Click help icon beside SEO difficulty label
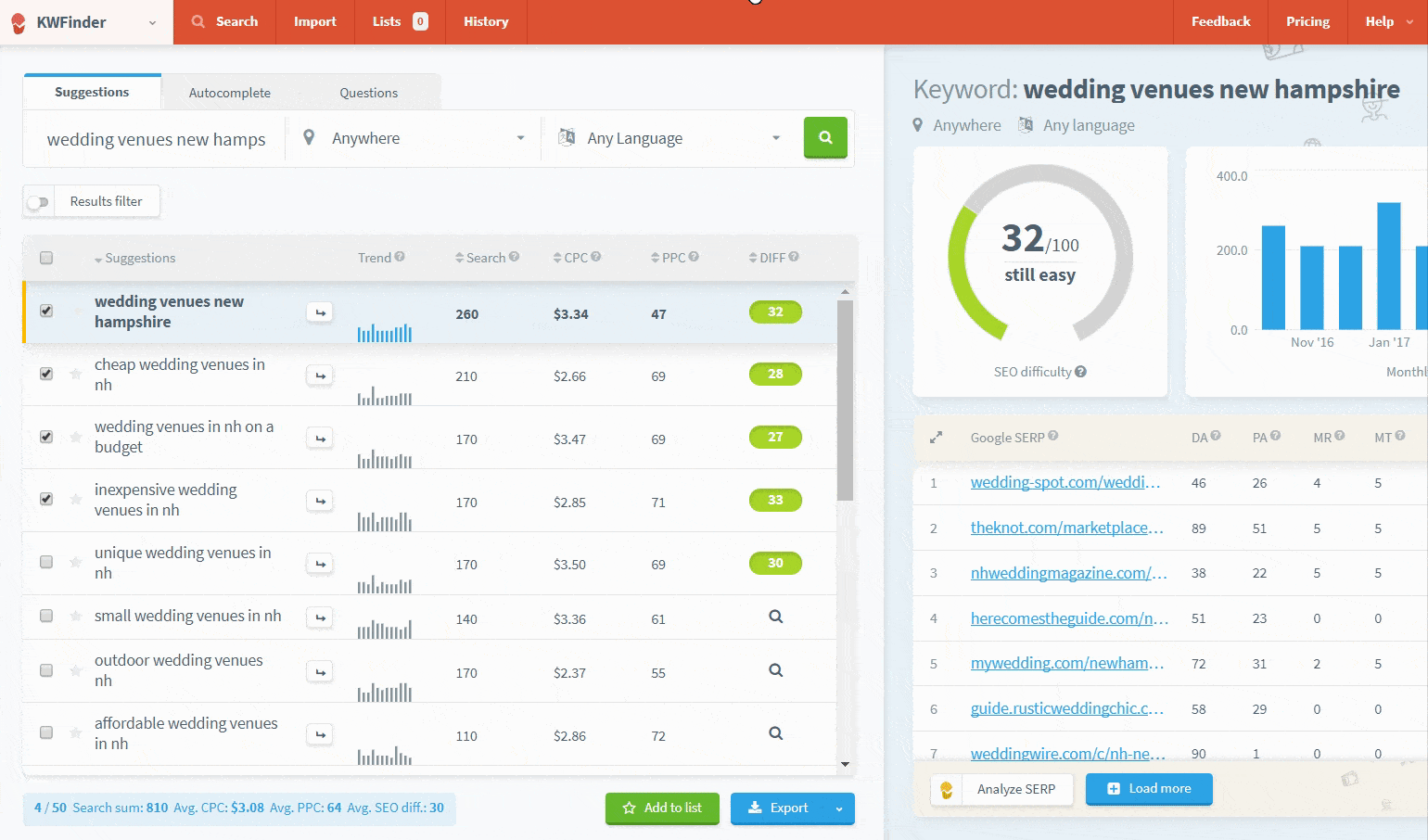This screenshot has width=1428, height=840. click(x=1081, y=372)
